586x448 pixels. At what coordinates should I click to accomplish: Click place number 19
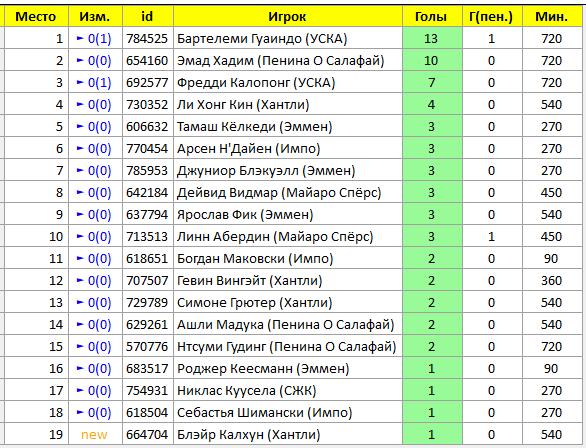tap(56, 435)
